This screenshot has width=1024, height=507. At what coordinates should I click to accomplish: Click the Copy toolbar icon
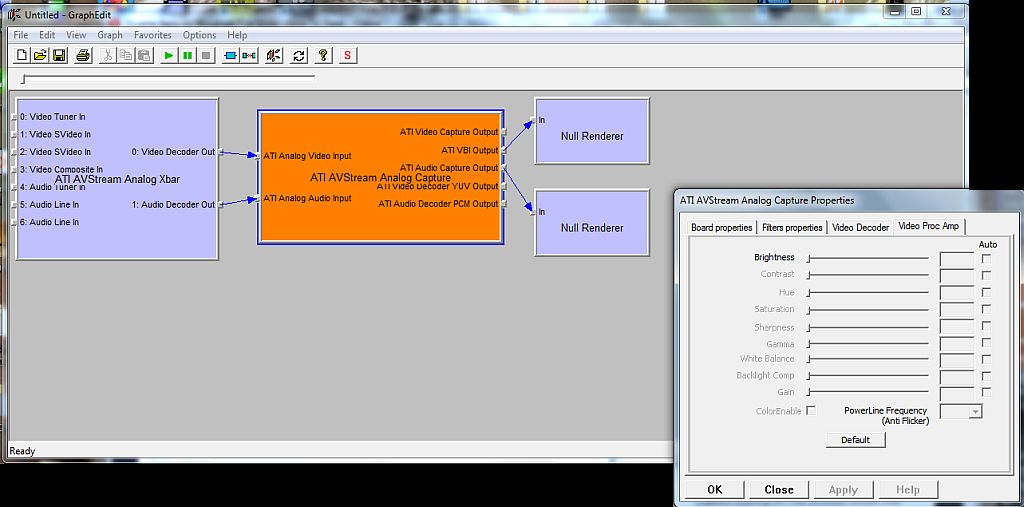point(126,56)
